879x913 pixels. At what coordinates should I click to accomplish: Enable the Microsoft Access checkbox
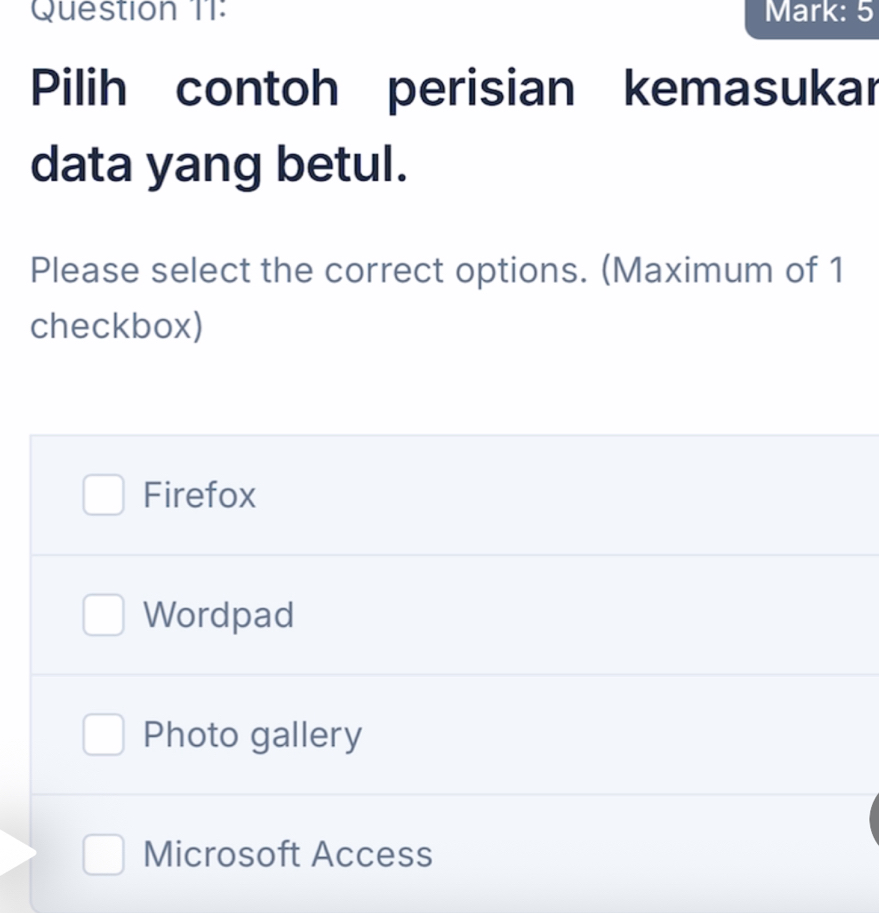click(104, 855)
